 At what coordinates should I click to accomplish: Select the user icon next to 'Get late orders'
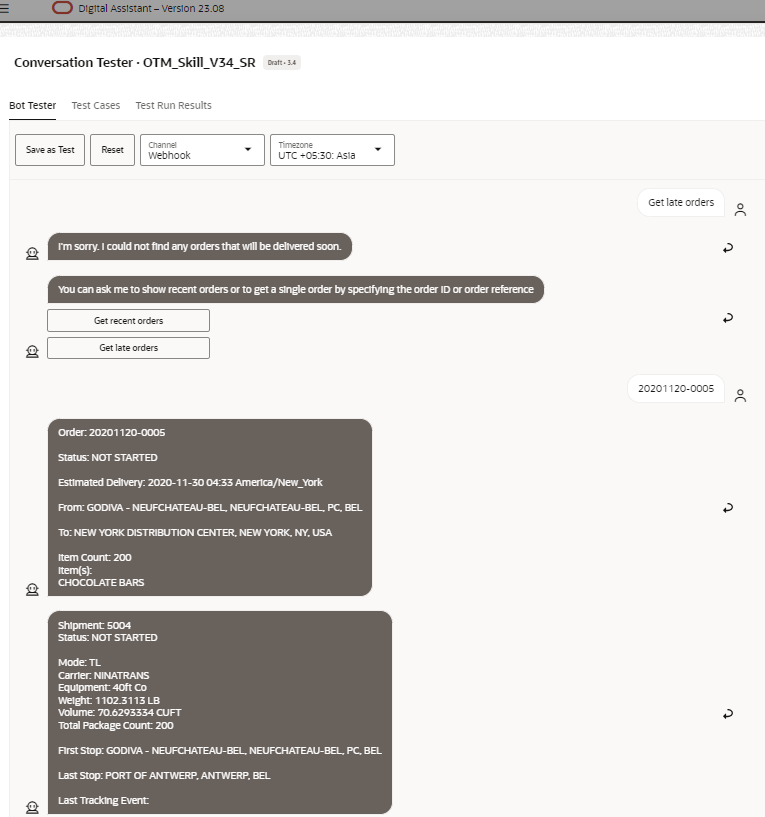(x=740, y=210)
